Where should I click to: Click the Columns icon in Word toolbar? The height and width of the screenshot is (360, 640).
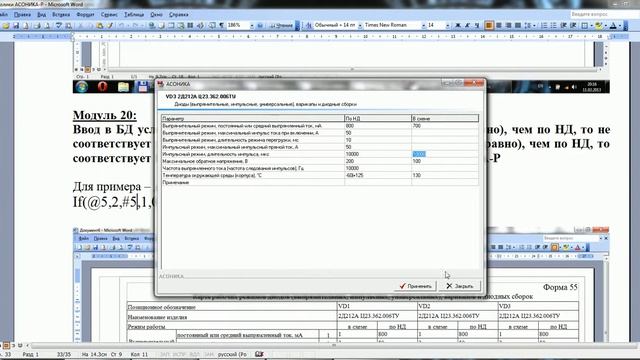190,26
